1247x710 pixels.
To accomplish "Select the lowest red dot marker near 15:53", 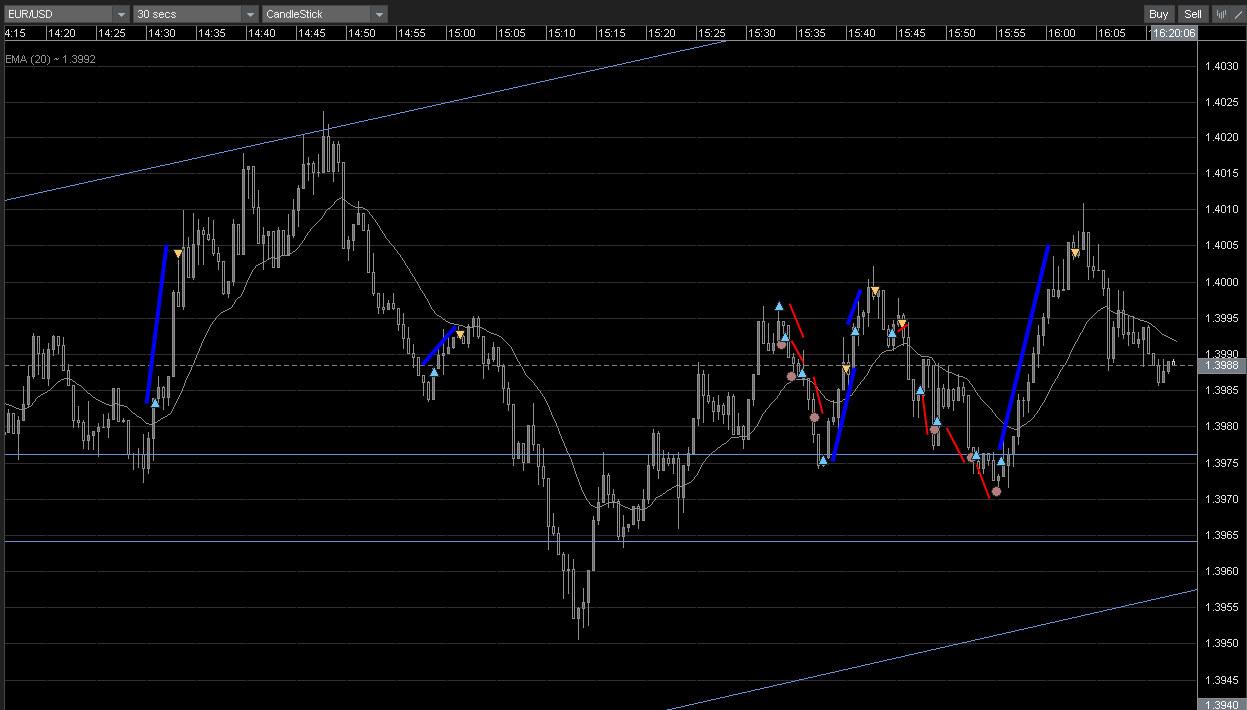I will click(x=996, y=491).
